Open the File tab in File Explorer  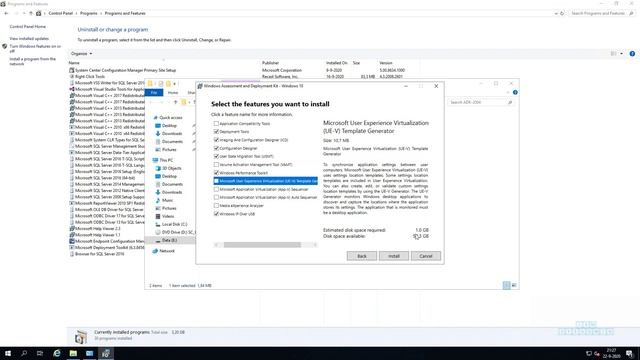click(154, 93)
